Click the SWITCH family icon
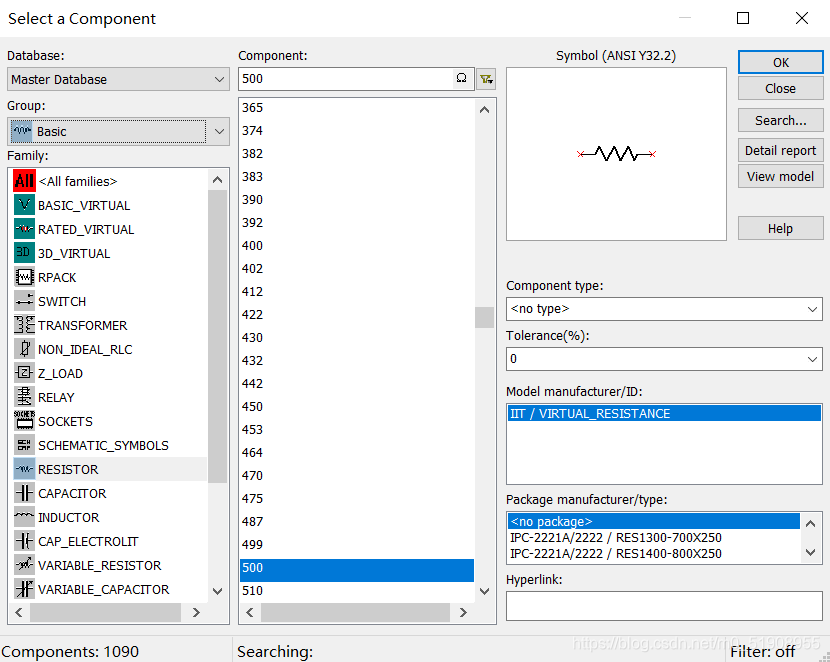Viewport: 830px width, 662px height. click(x=24, y=301)
